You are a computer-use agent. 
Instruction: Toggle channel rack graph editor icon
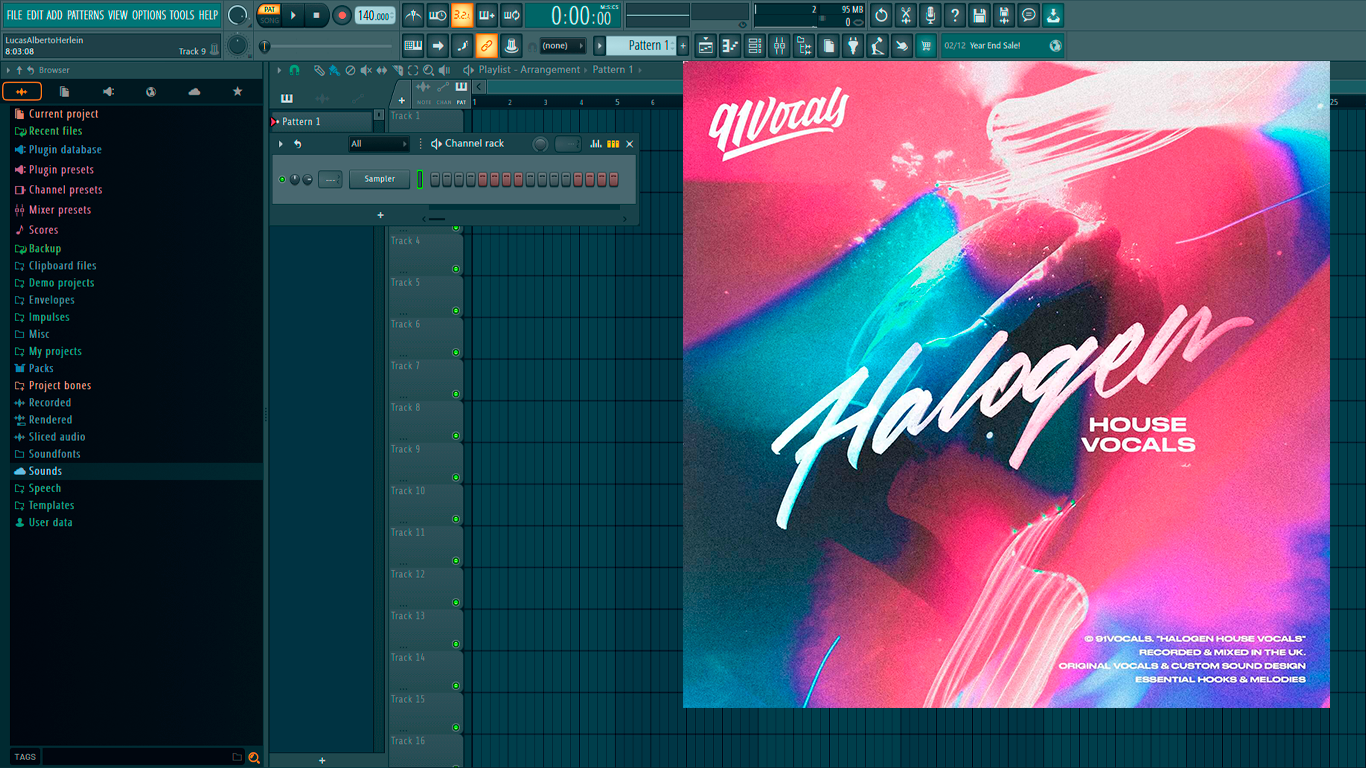(596, 144)
